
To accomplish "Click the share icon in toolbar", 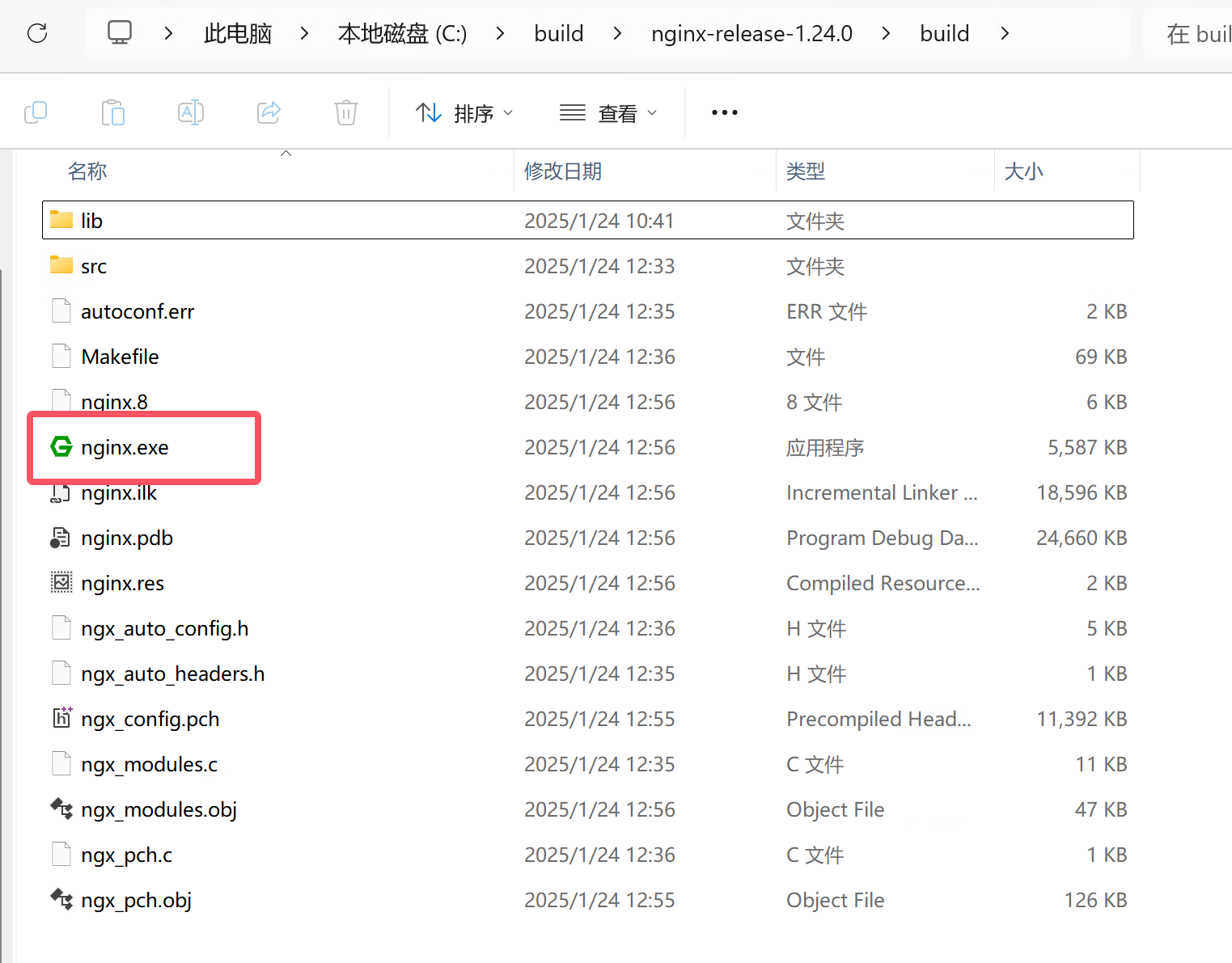I will point(269,112).
